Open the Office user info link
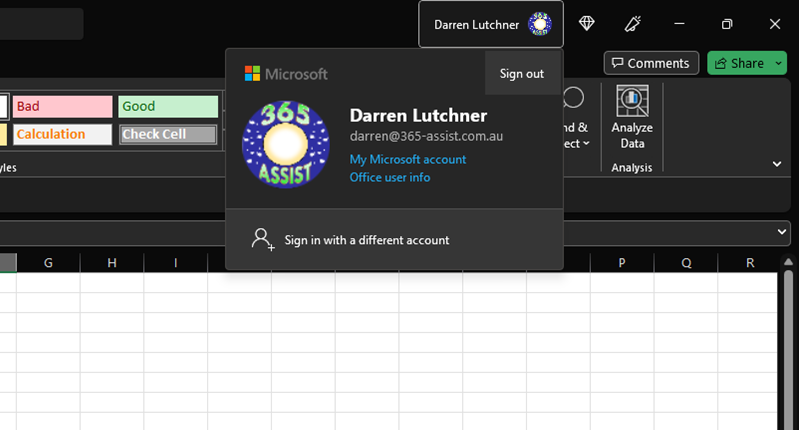This screenshot has height=430, width=799. [x=390, y=177]
